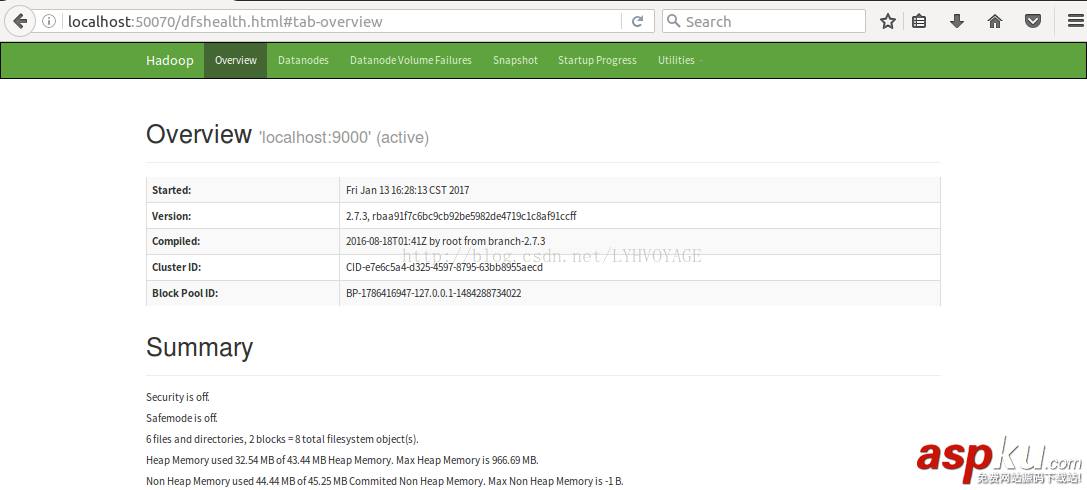Select the 'Heap Memory used 32.54 MB' line
The width and height of the screenshot is (1087, 490).
(x=342, y=460)
